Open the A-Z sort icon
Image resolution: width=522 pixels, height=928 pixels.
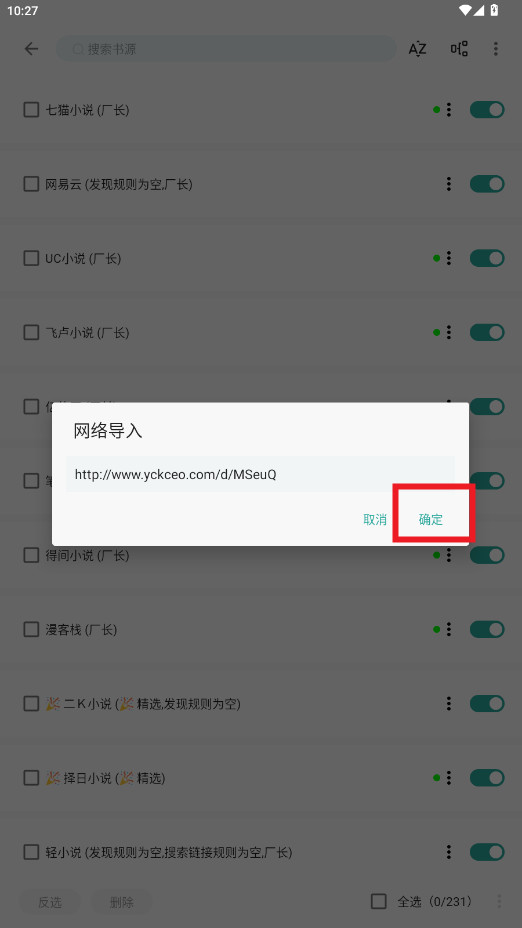click(417, 49)
